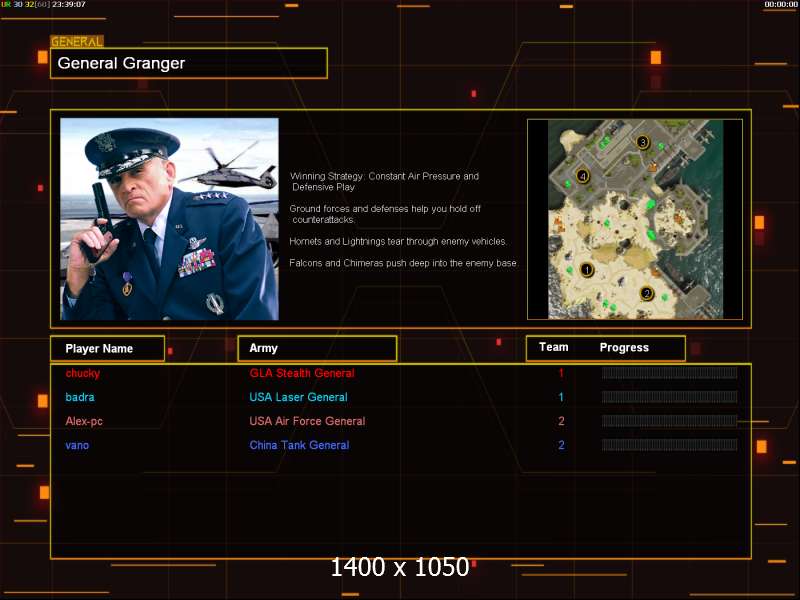The image size is (800, 600).
Task: Select player name vano
Action: pos(77,445)
